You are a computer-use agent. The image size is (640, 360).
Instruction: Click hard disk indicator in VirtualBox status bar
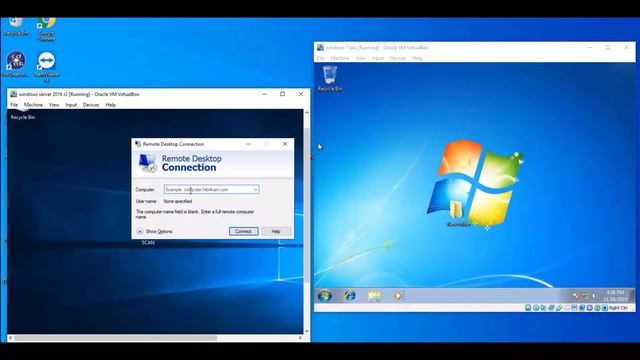(x=528, y=308)
